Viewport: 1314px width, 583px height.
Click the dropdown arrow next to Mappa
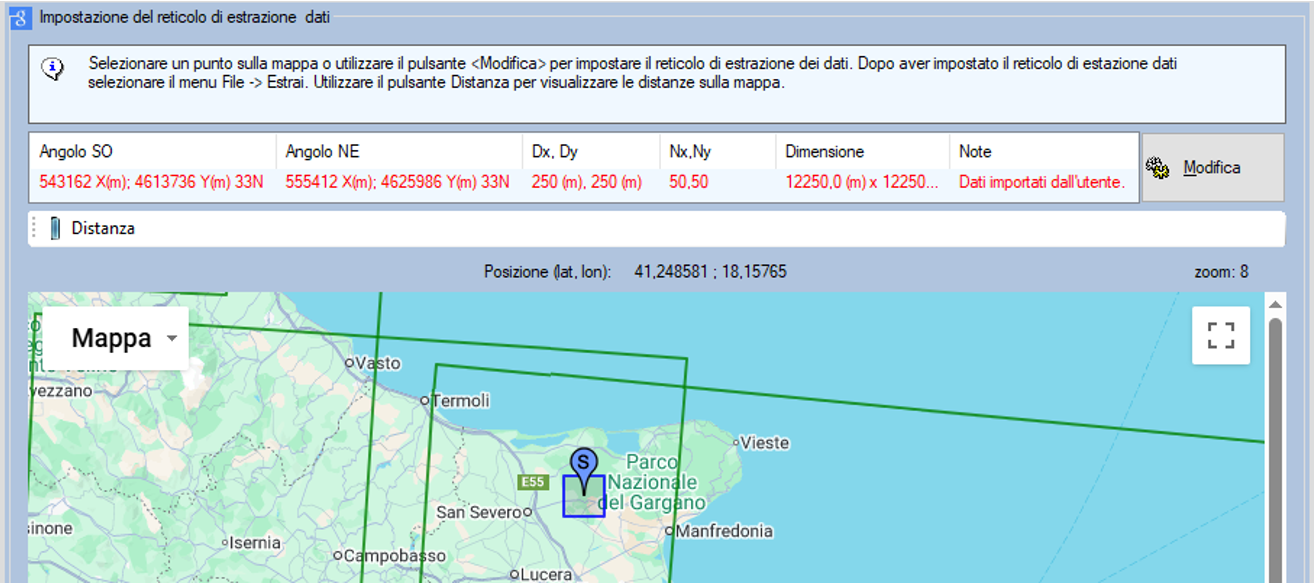(x=172, y=338)
